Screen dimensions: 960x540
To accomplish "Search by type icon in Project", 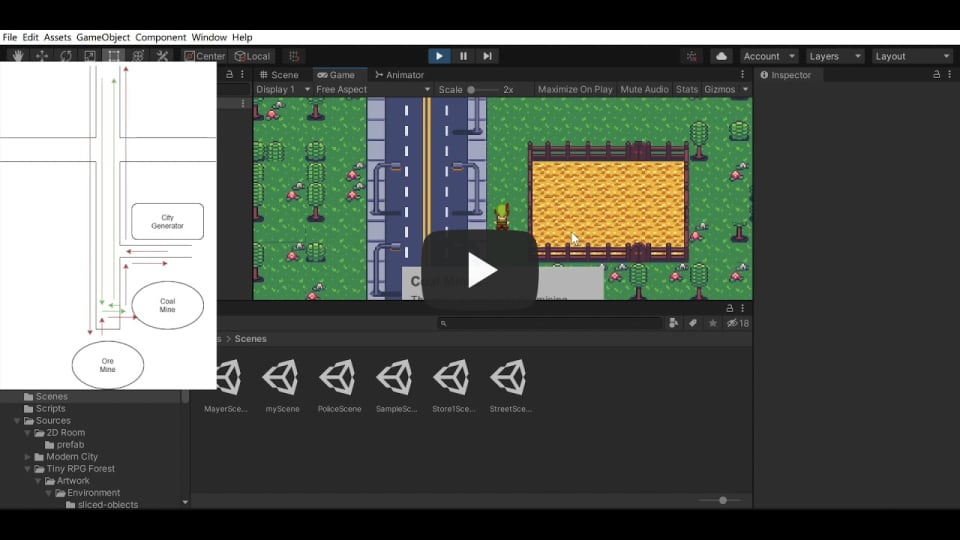I will tap(673, 323).
